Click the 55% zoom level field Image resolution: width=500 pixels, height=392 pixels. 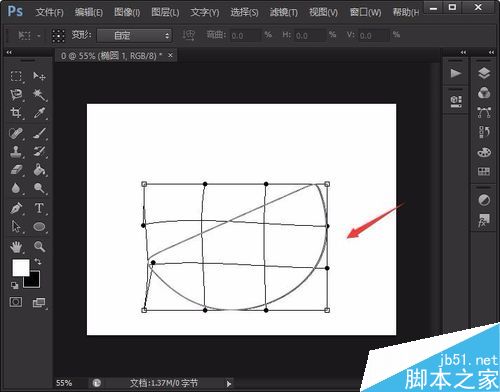coord(64,383)
